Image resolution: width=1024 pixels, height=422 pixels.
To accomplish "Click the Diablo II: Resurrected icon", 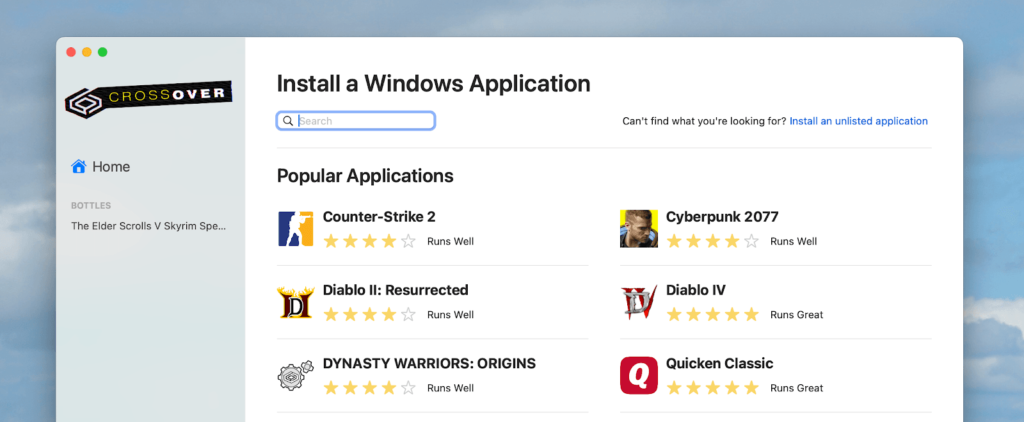I will pos(296,302).
